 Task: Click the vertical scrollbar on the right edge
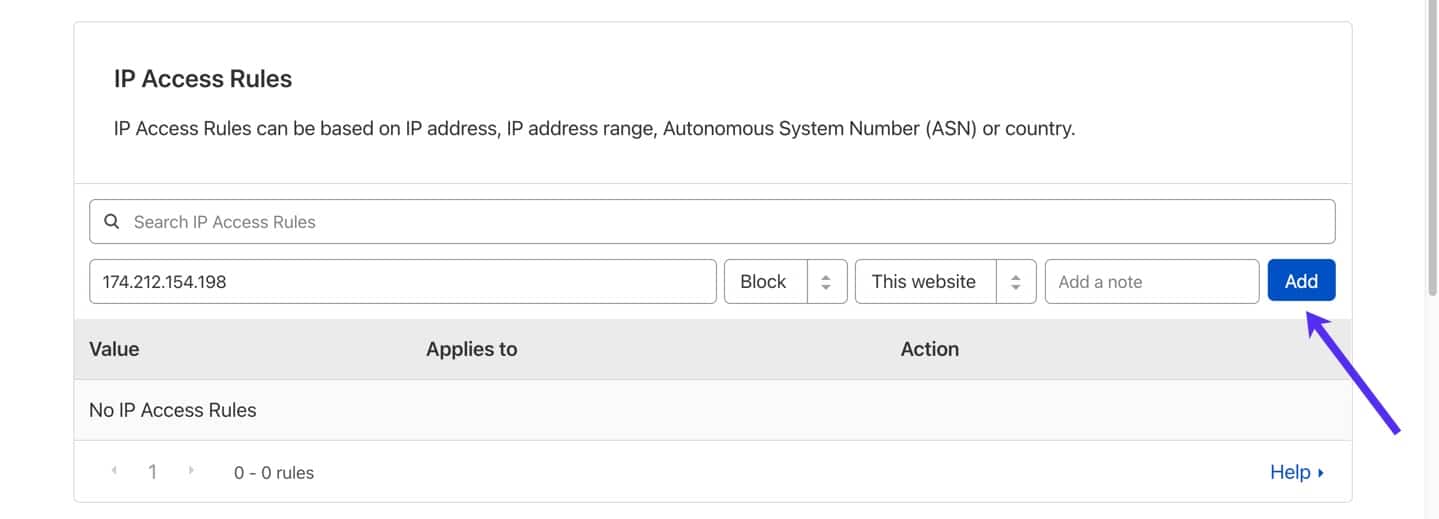point(1431,260)
